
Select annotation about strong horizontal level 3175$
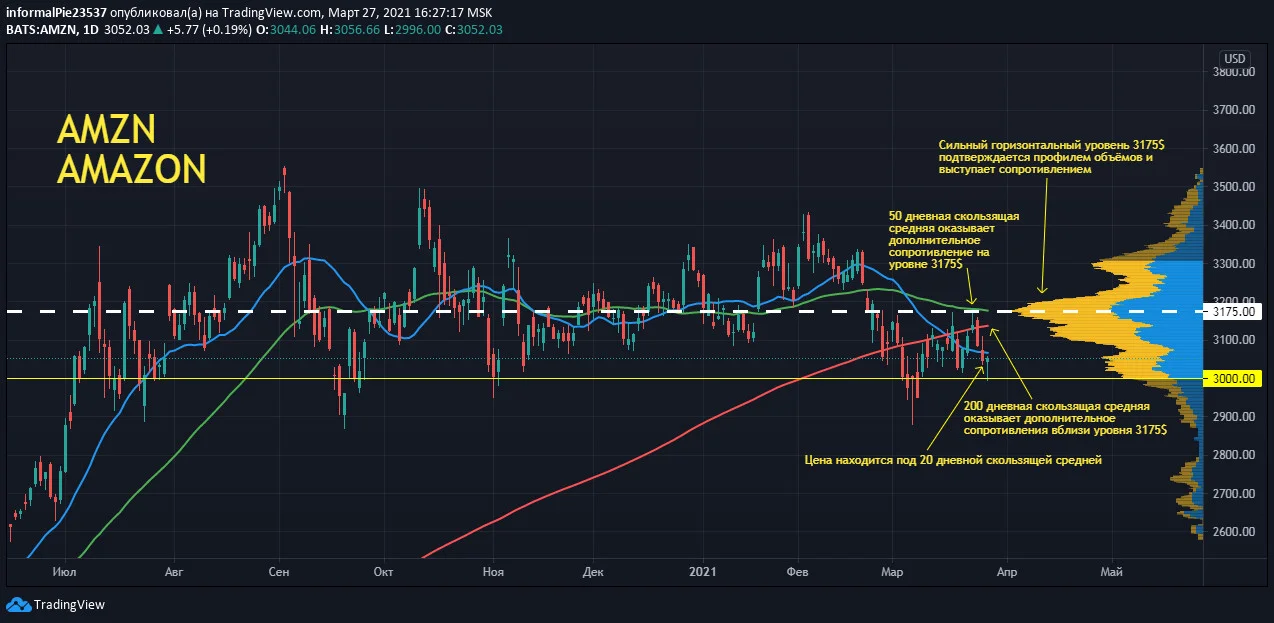click(1051, 158)
